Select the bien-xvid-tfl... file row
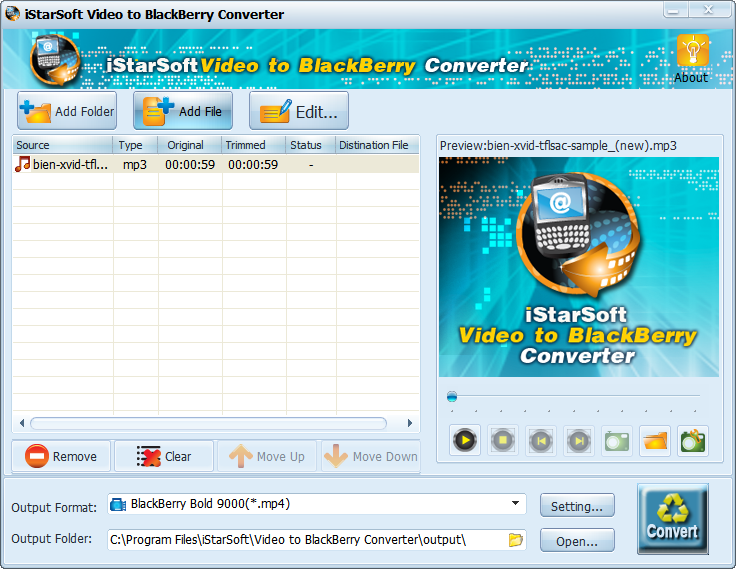The image size is (736, 569). (x=216, y=164)
